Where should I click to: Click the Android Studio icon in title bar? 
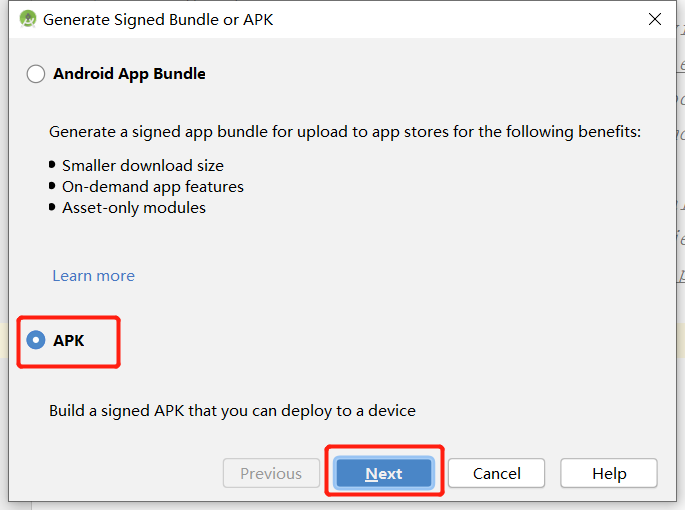[28, 19]
